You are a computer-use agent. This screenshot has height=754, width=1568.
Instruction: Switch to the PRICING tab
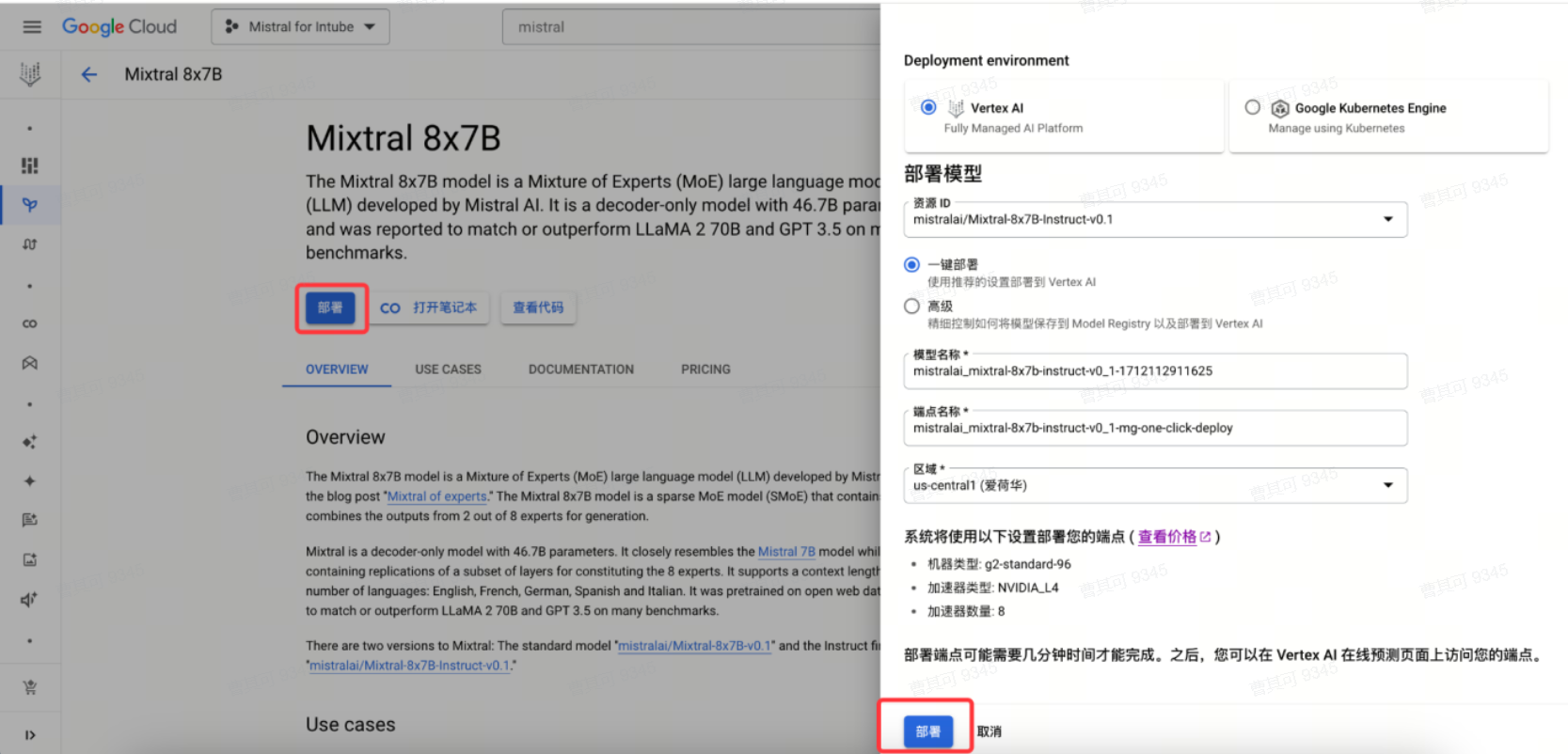[705, 369]
